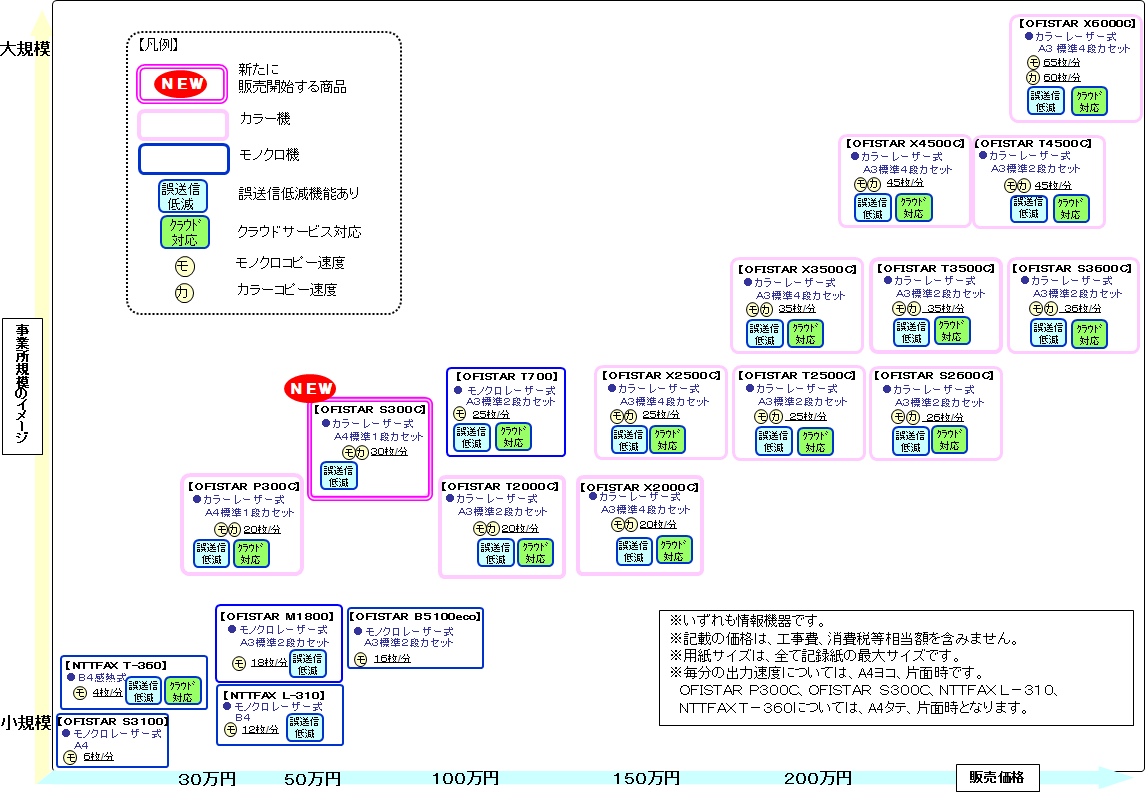This screenshot has width=1145, height=792.
Task: Click the クラウド対応 badge on NTTFAX T-360
Action: [x=183, y=691]
